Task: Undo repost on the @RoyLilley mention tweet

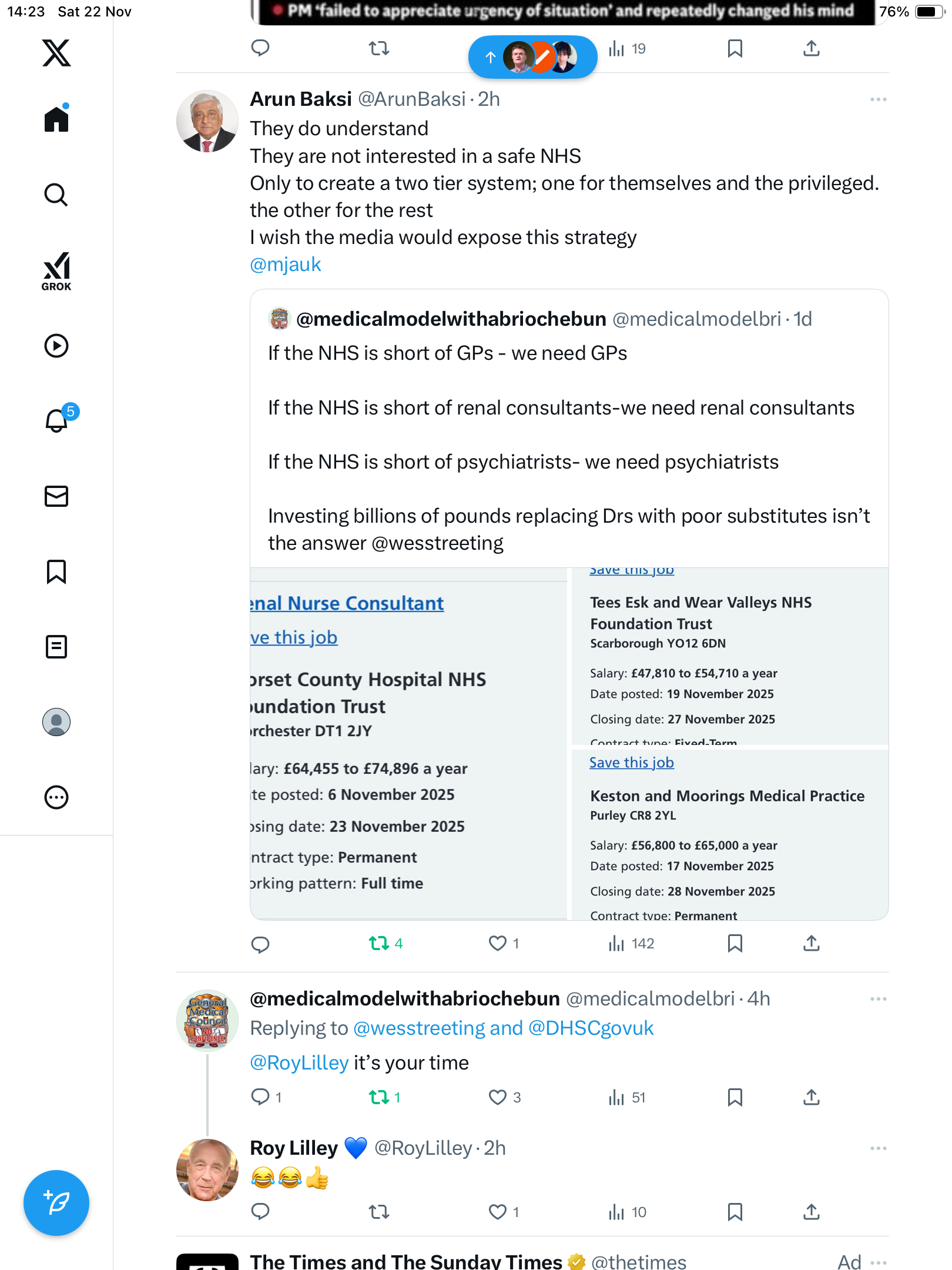Action: (x=379, y=1097)
